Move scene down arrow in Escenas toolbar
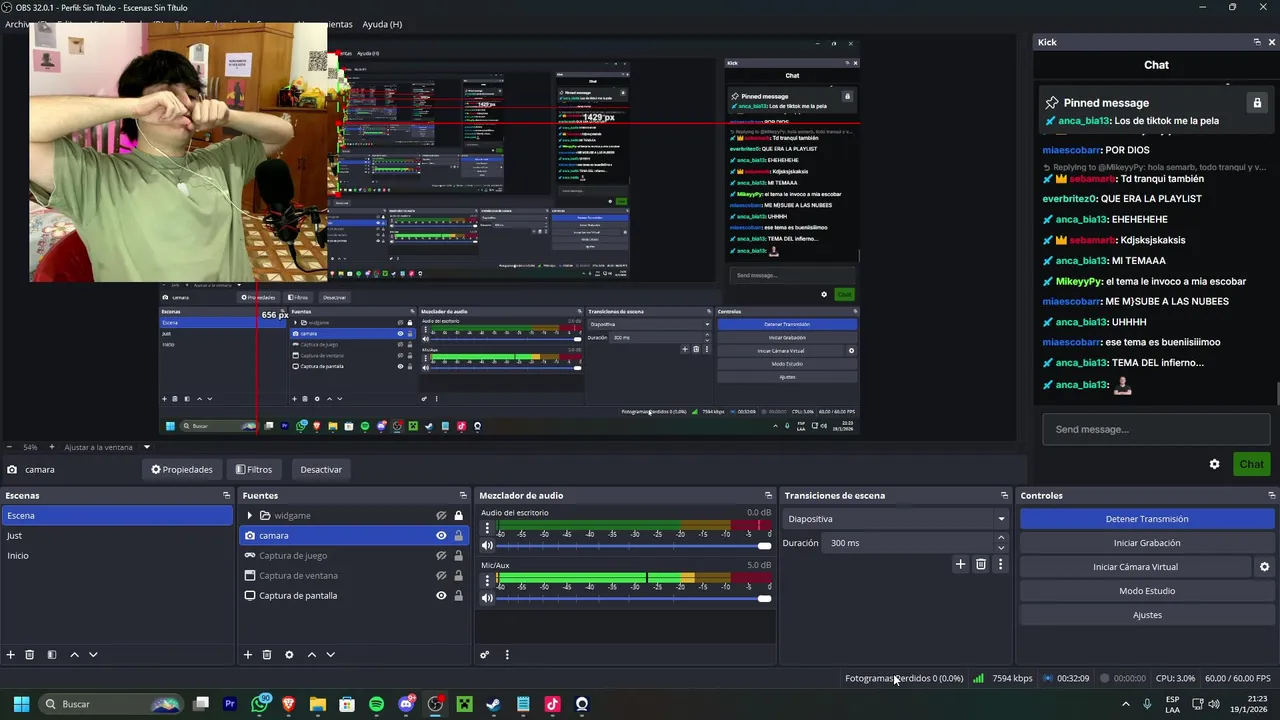This screenshot has height=720, width=1280. click(93, 655)
